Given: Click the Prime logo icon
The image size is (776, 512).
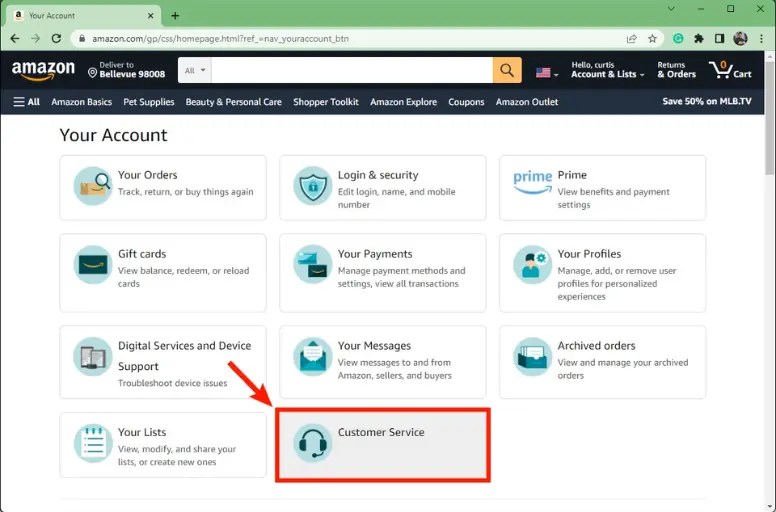Looking at the screenshot, I should [x=533, y=182].
